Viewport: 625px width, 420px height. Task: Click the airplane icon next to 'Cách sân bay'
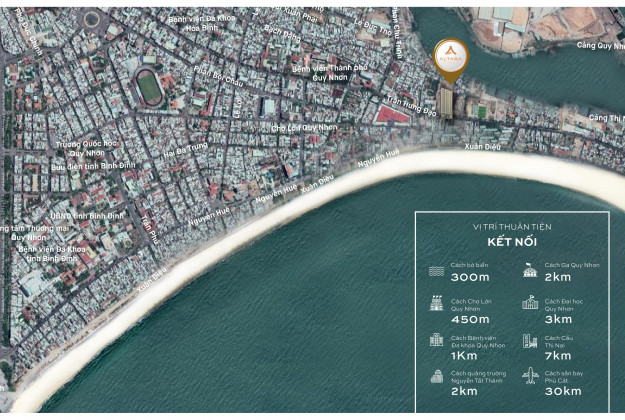click(530, 376)
